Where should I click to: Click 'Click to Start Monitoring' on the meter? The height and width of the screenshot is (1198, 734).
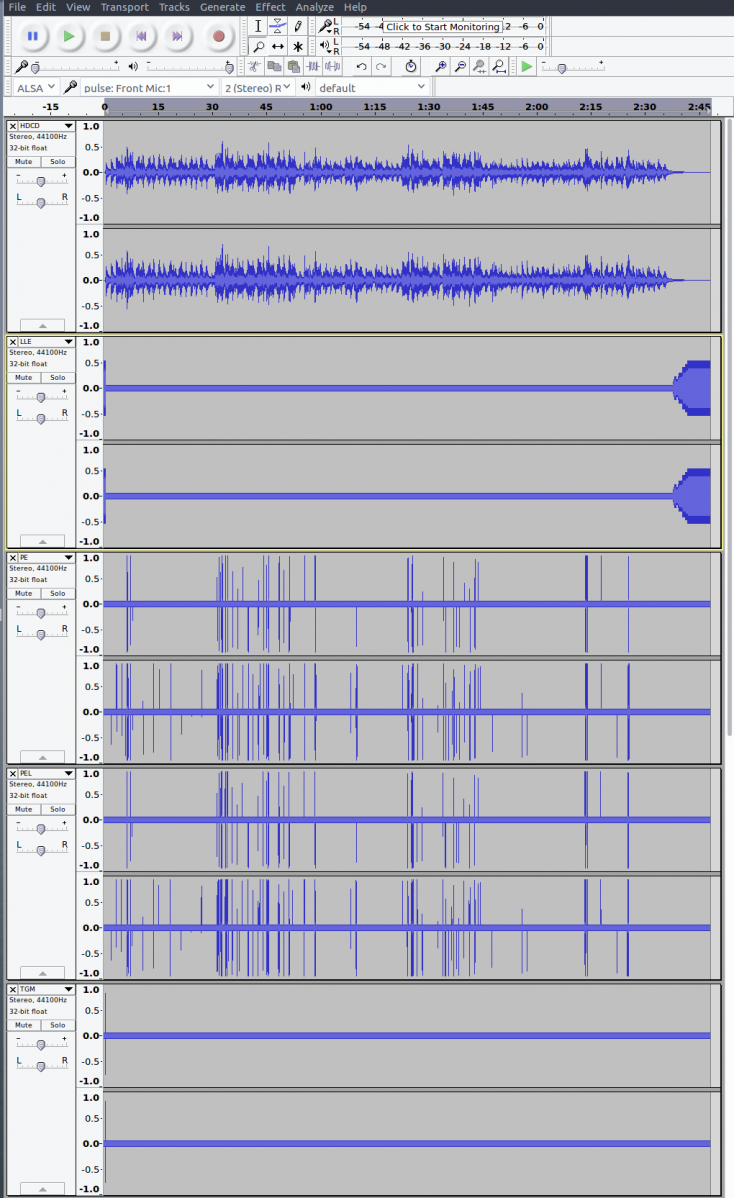tap(442, 27)
